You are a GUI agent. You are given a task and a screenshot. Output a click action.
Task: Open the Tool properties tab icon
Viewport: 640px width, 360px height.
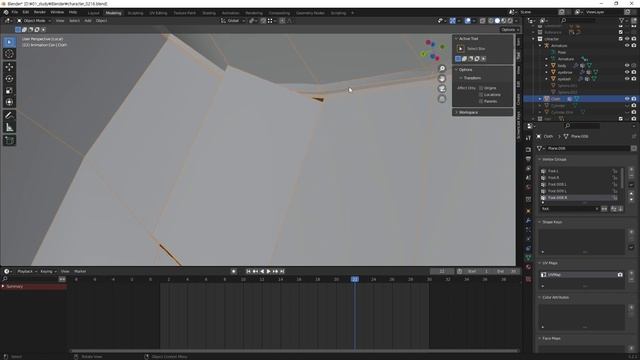(528, 138)
